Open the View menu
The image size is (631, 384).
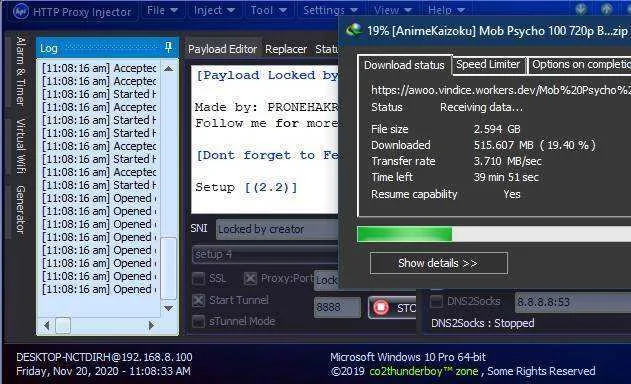tap(393, 10)
